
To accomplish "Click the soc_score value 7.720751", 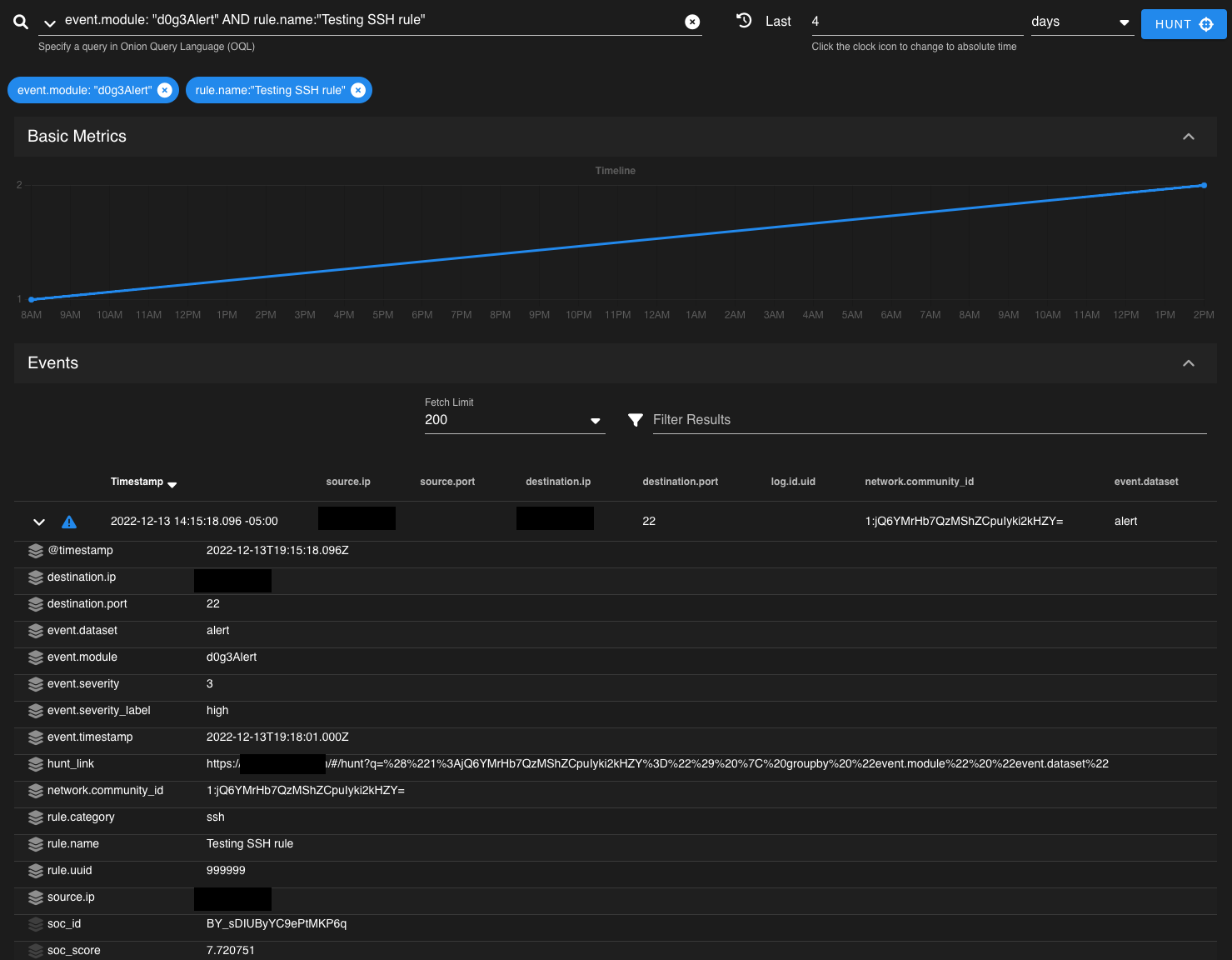I will click(x=231, y=950).
